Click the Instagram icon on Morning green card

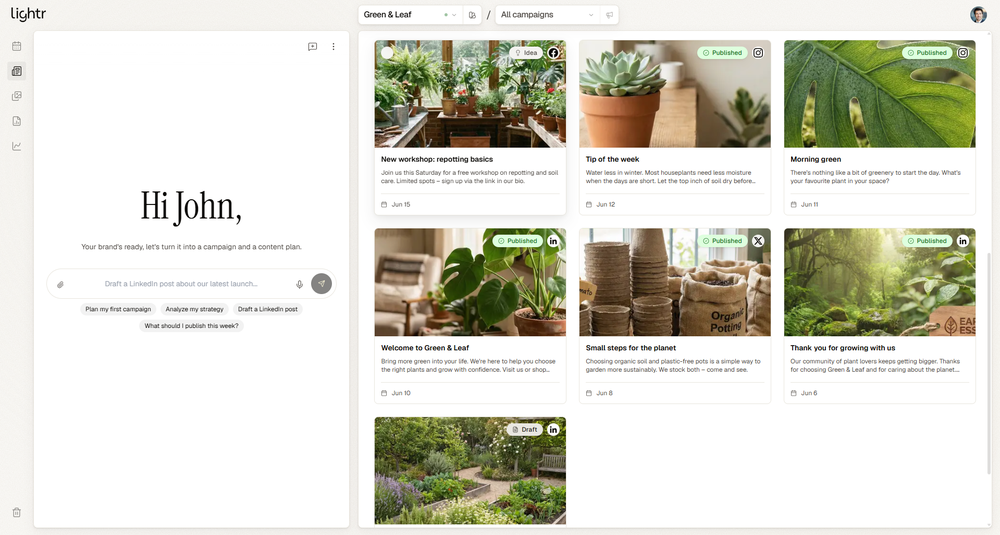pos(963,53)
